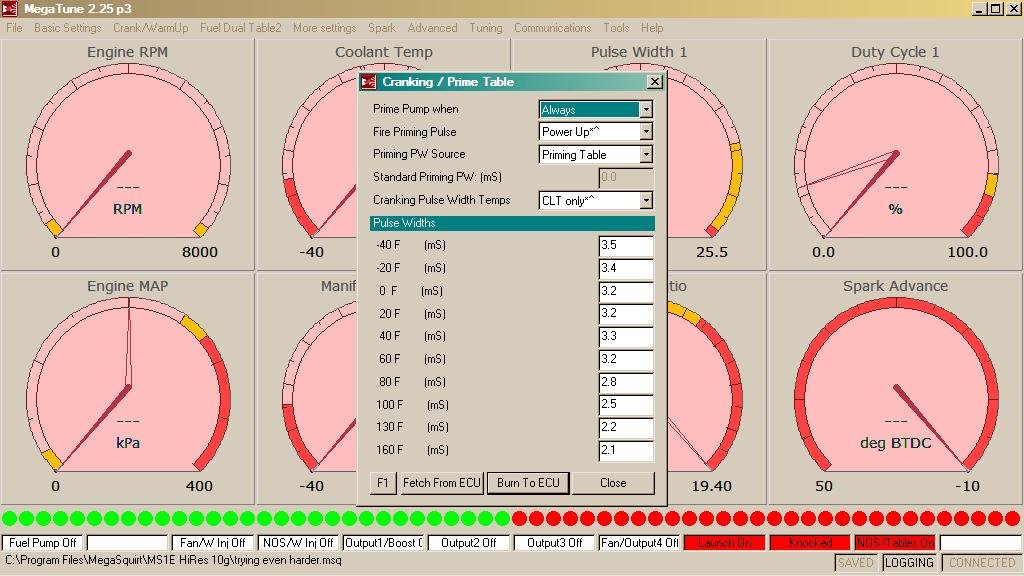This screenshot has height=576, width=1024.
Task: Click the Spark Advance gauge
Action: pyautogui.click(x=895, y=389)
